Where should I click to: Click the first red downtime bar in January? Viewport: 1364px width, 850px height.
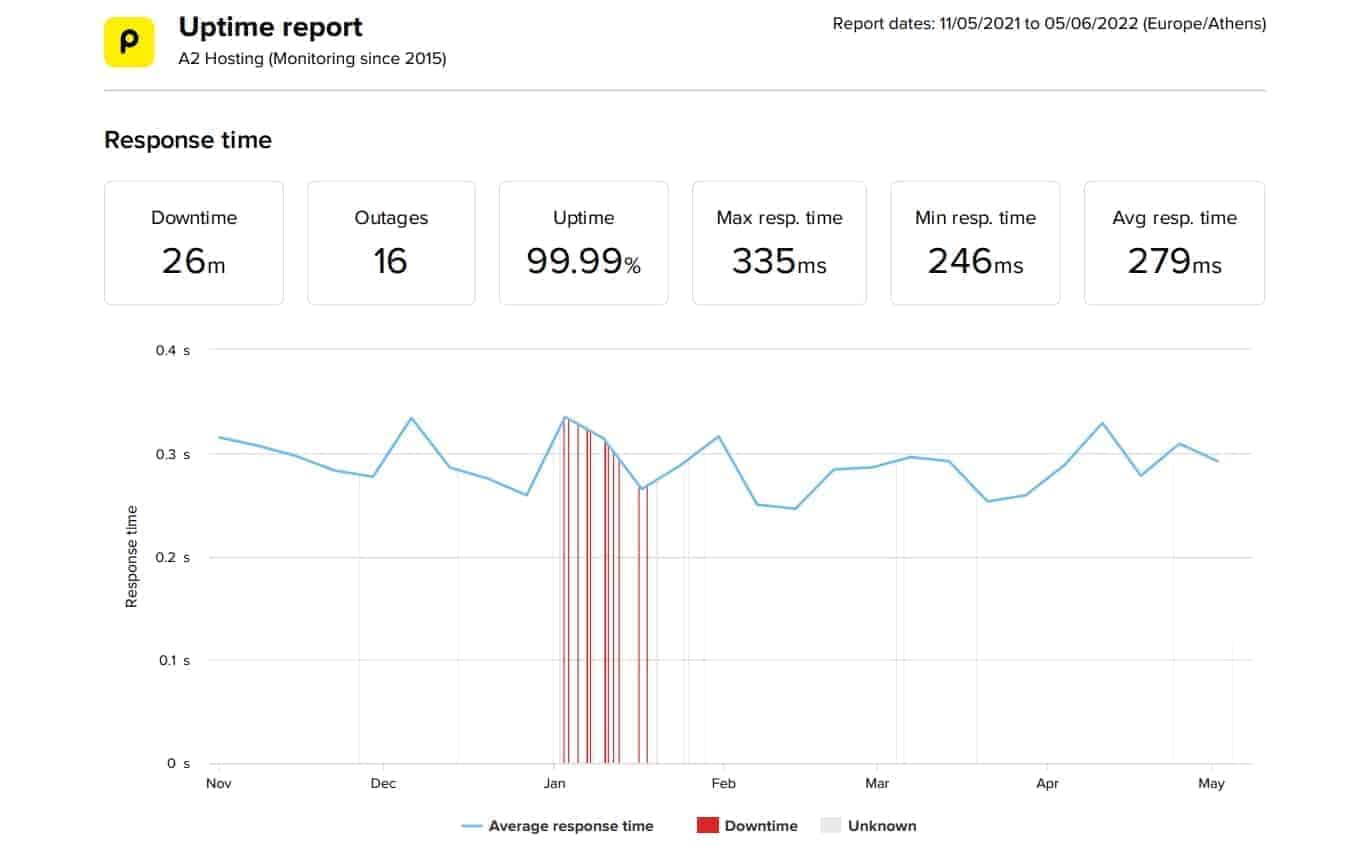point(563,590)
